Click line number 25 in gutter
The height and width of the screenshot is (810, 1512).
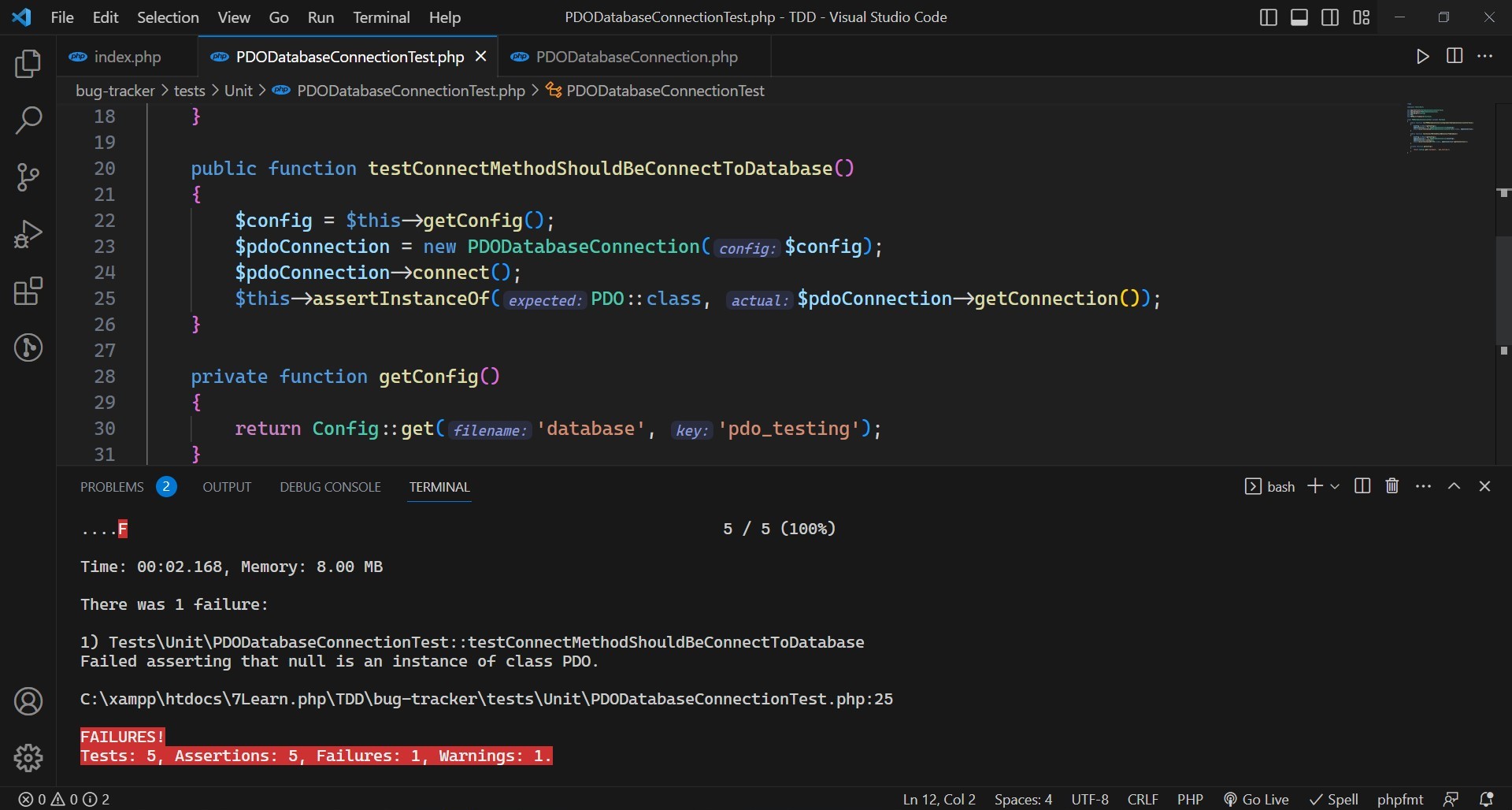(x=105, y=299)
